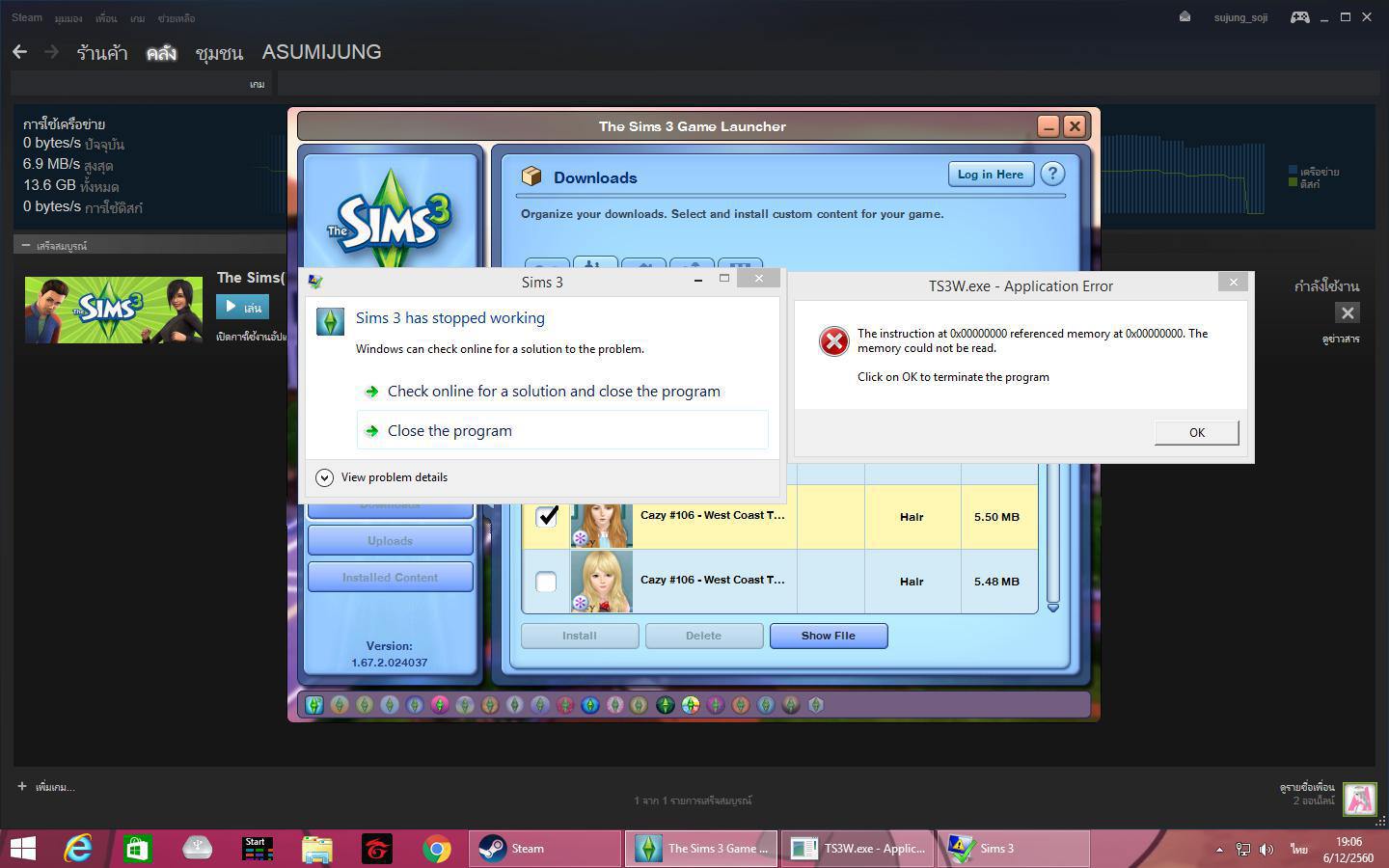Screen dimensions: 1389x868
Task: Click the volume icon in system tray
Action: pos(1266,850)
